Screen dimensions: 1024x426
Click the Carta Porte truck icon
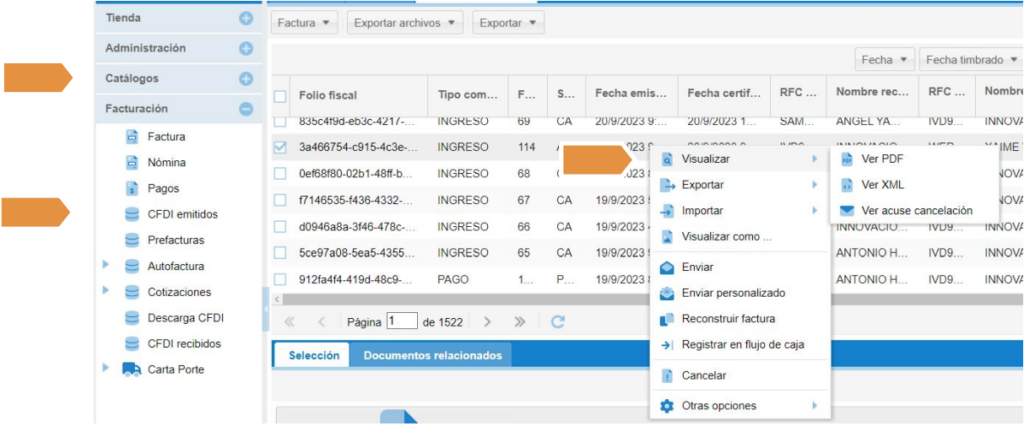(x=131, y=369)
